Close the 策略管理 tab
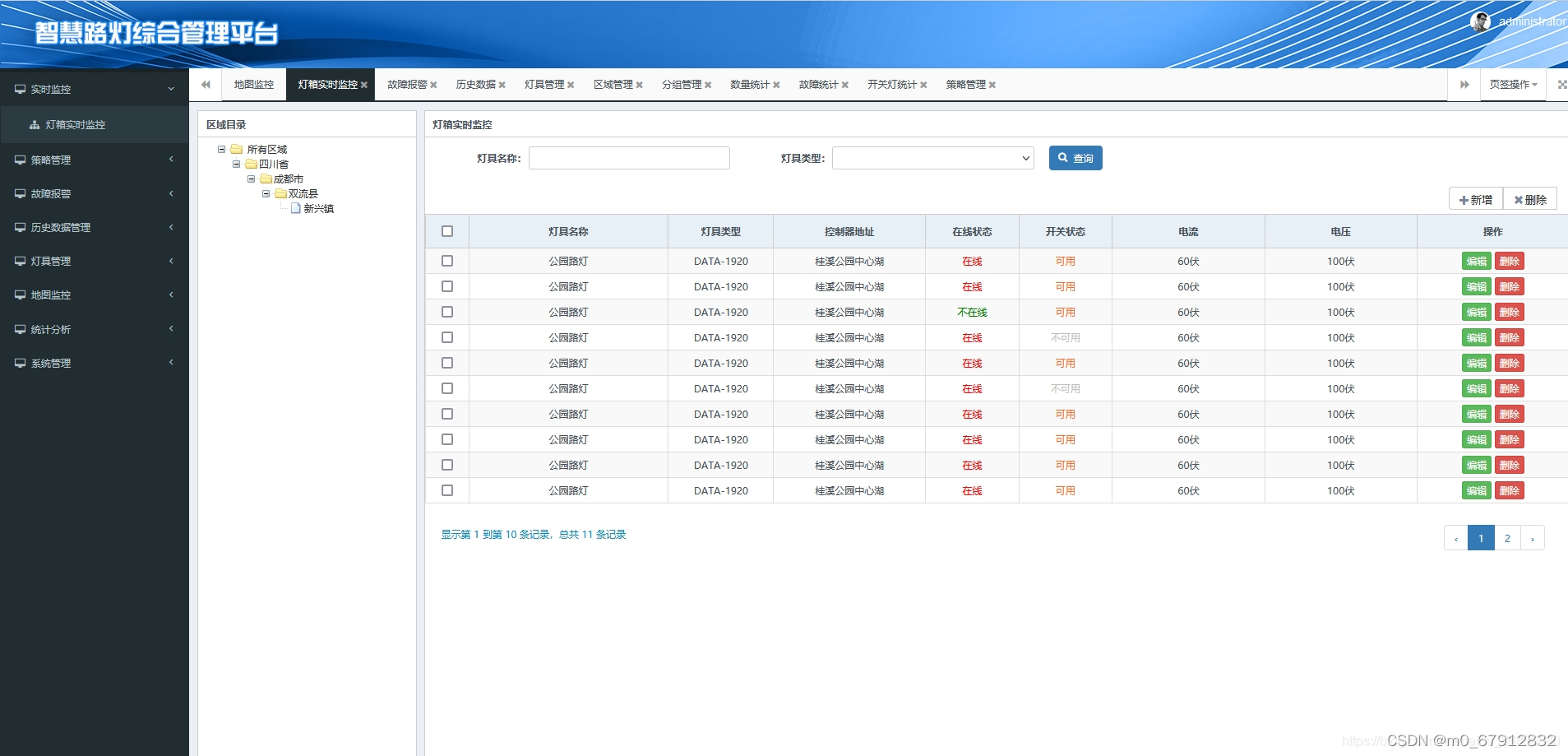This screenshot has height=756, width=1568. [992, 85]
